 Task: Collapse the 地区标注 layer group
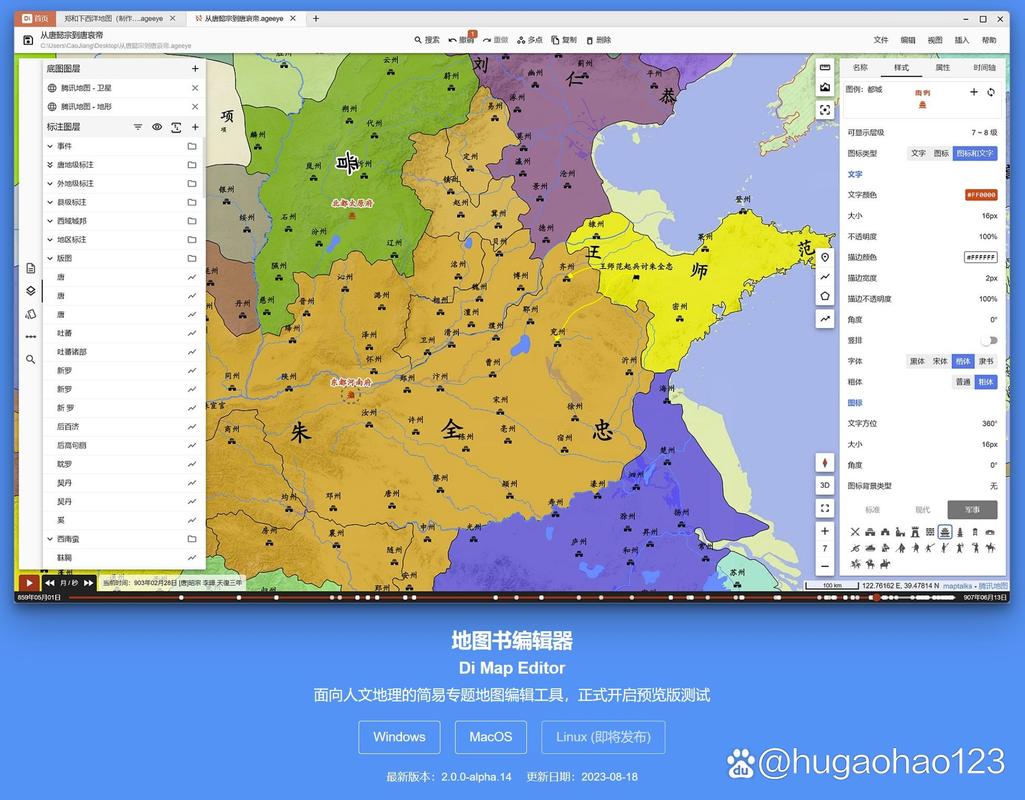[x=50, y=239]
